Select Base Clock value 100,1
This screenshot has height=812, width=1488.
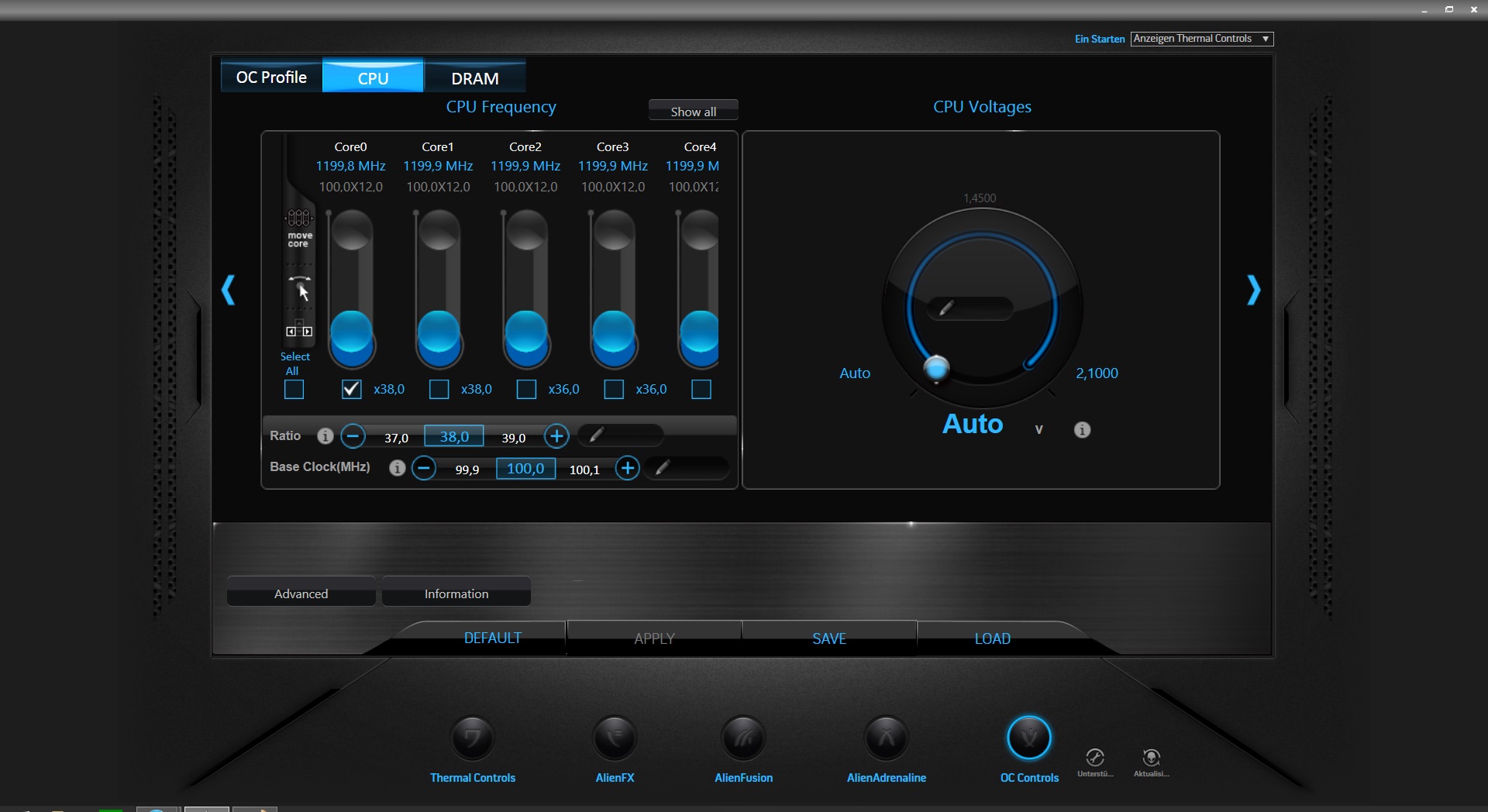(x=584, y=470)
